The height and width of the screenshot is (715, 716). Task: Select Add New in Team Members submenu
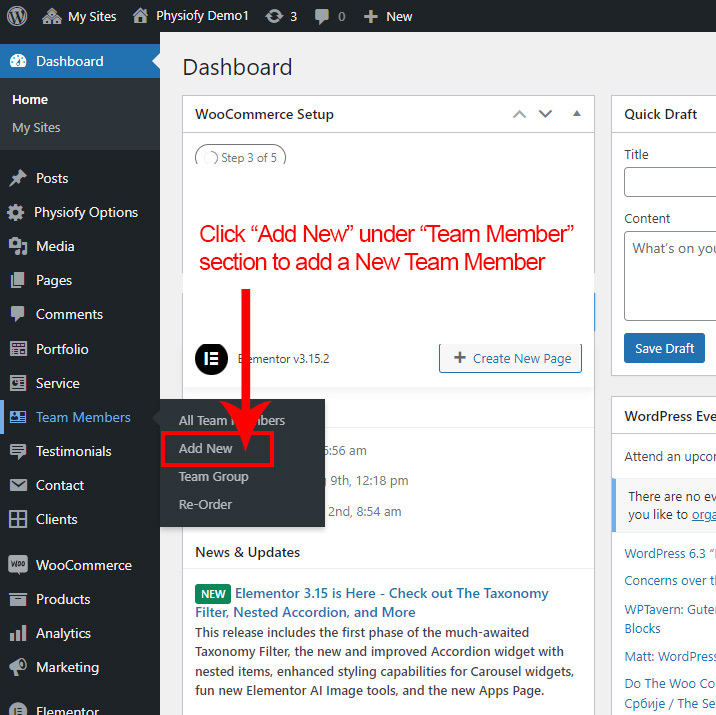(206, 449)
